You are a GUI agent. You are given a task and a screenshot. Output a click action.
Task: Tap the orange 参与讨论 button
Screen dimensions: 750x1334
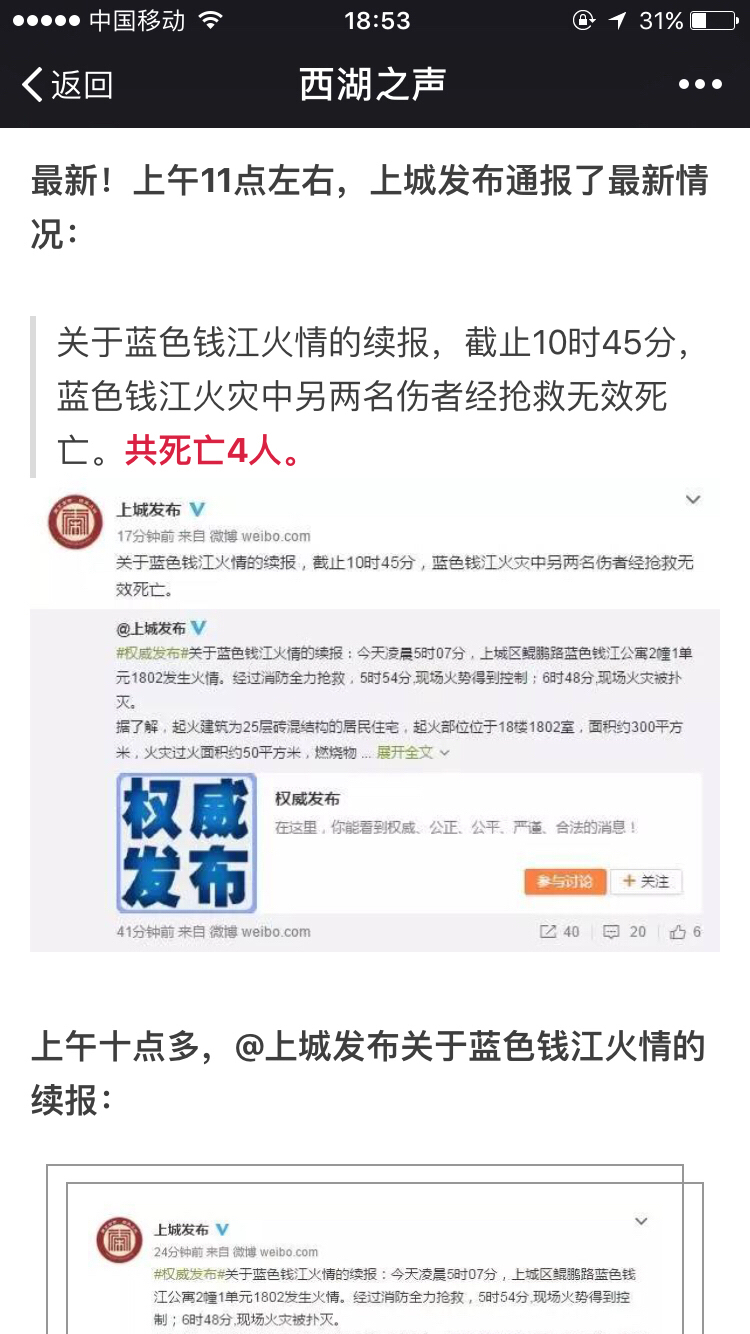[565, 881]
